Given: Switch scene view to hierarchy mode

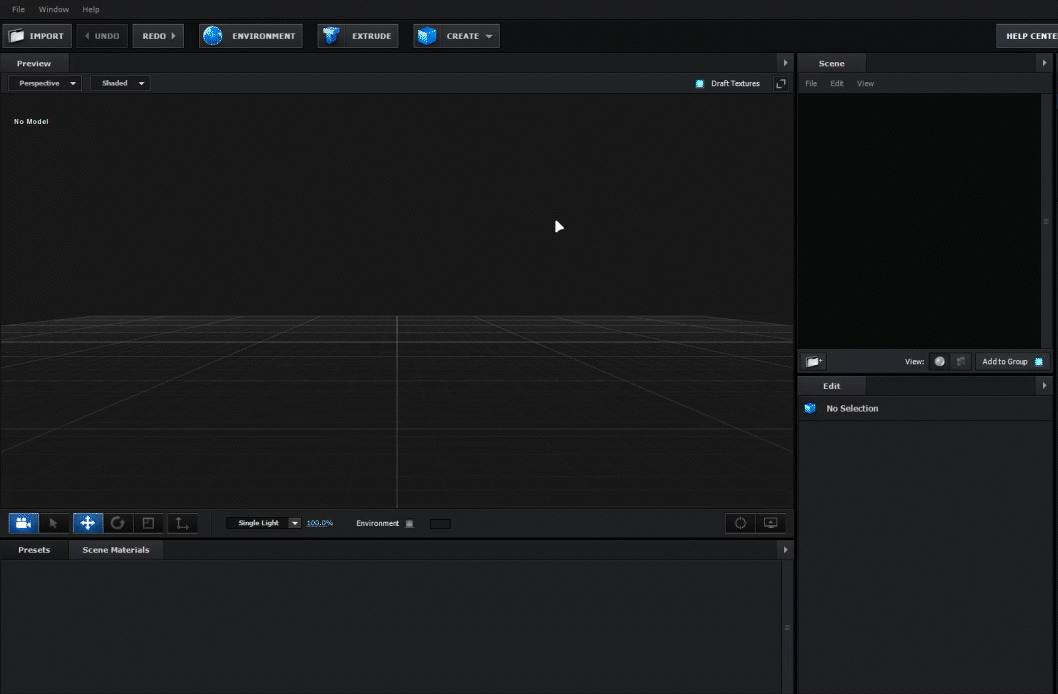Looking at the screenshot, I should (x=961, y=362).
